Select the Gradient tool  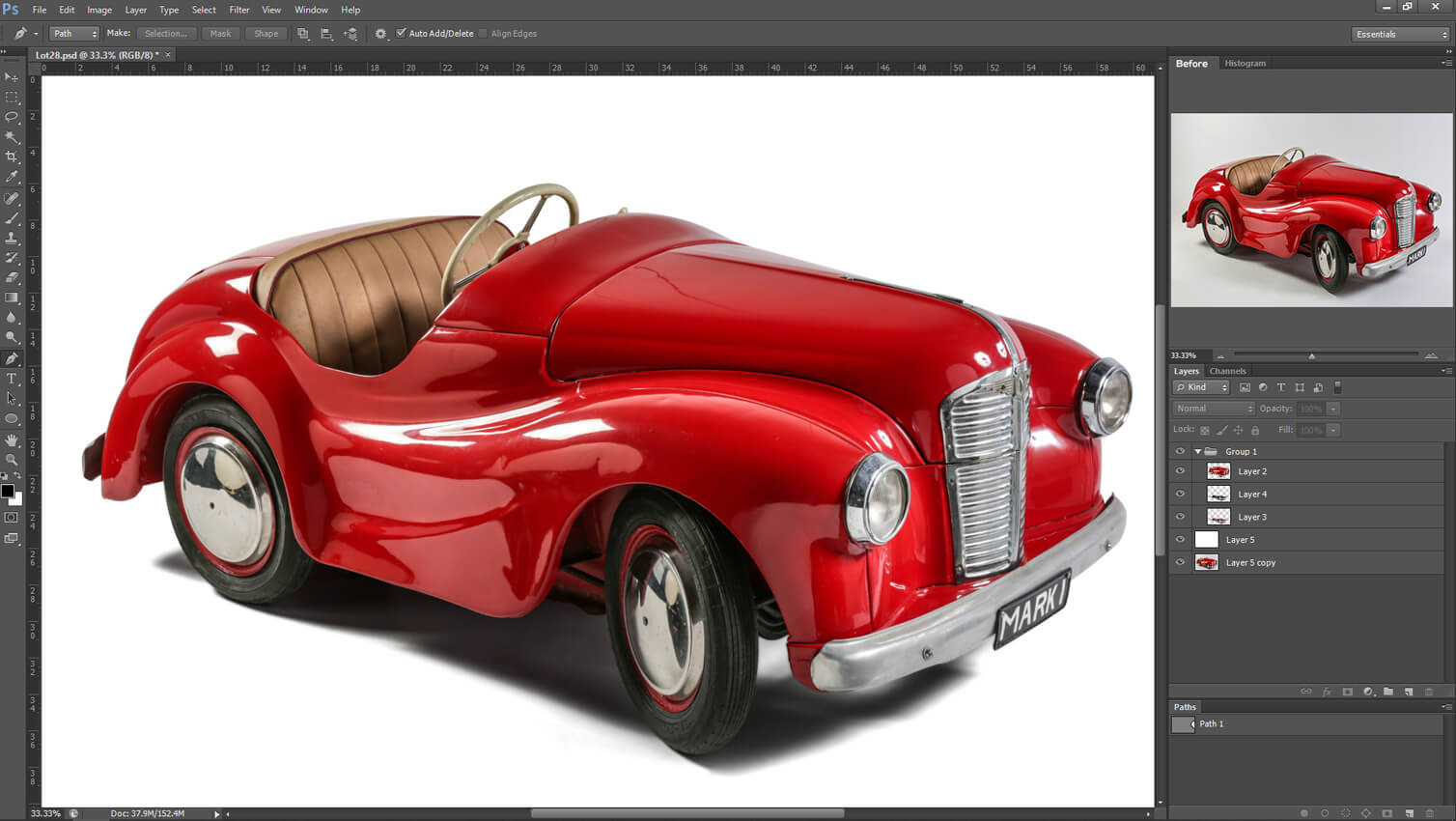coord(12,298)
